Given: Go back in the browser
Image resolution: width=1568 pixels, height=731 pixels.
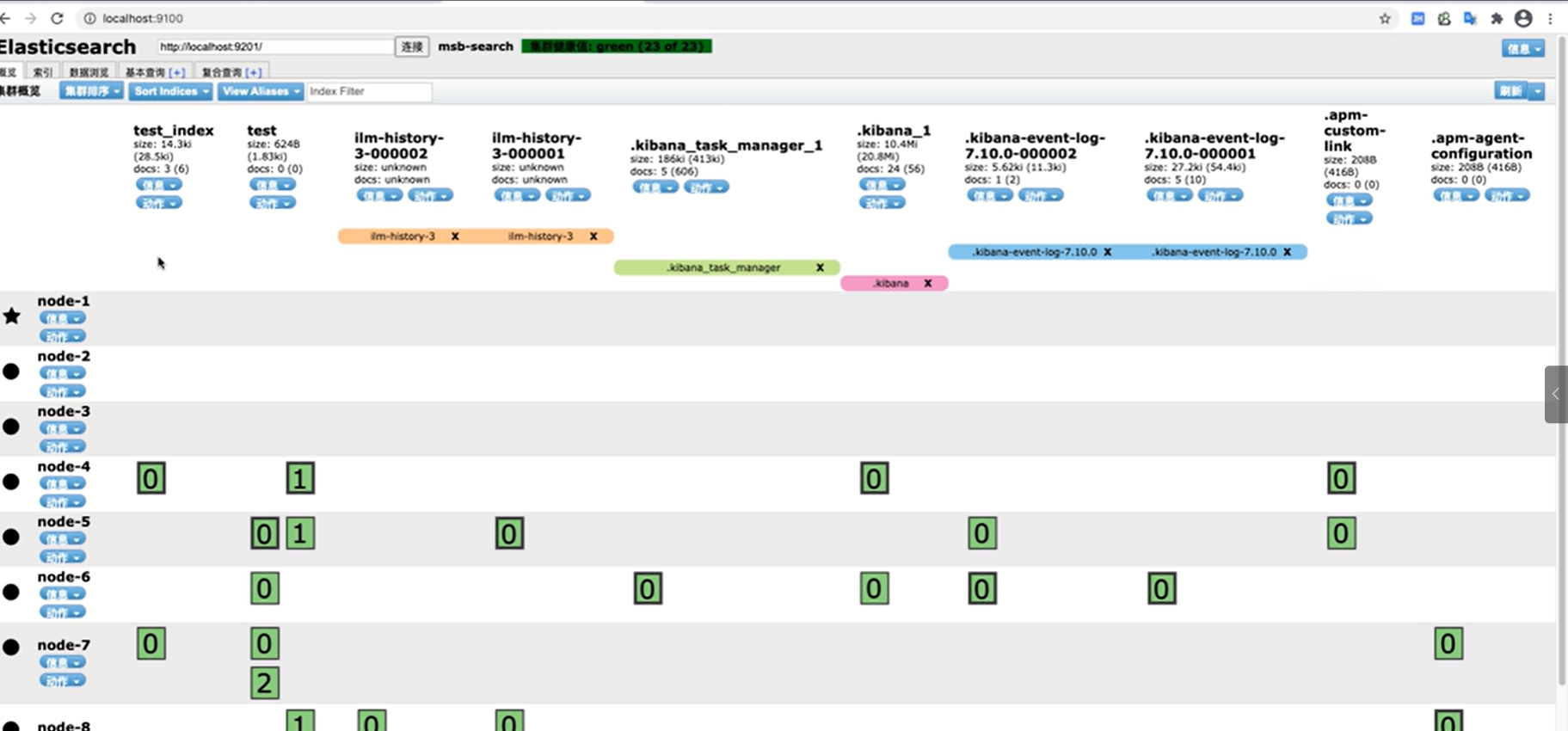Looking at the screenshot, I should tap(5, 18).
